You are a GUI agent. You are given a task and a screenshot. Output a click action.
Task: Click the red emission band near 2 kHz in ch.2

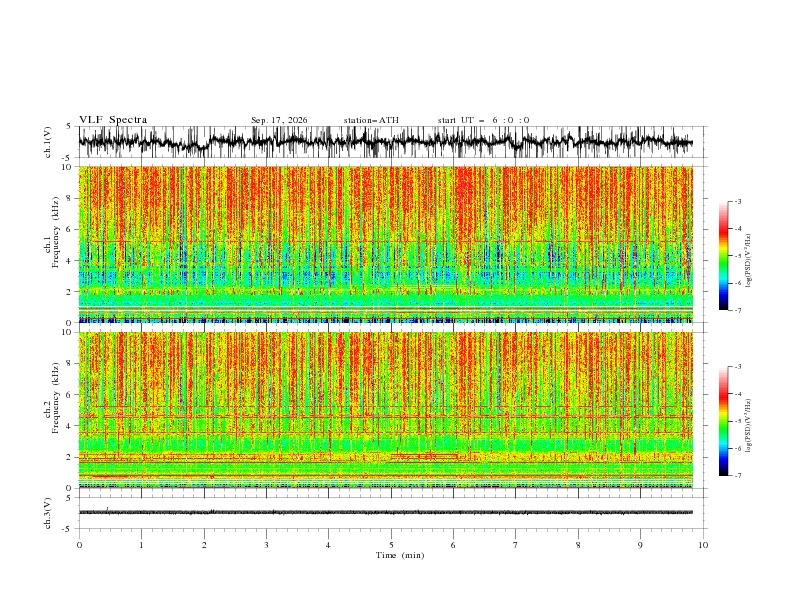[x=423, y=456]
